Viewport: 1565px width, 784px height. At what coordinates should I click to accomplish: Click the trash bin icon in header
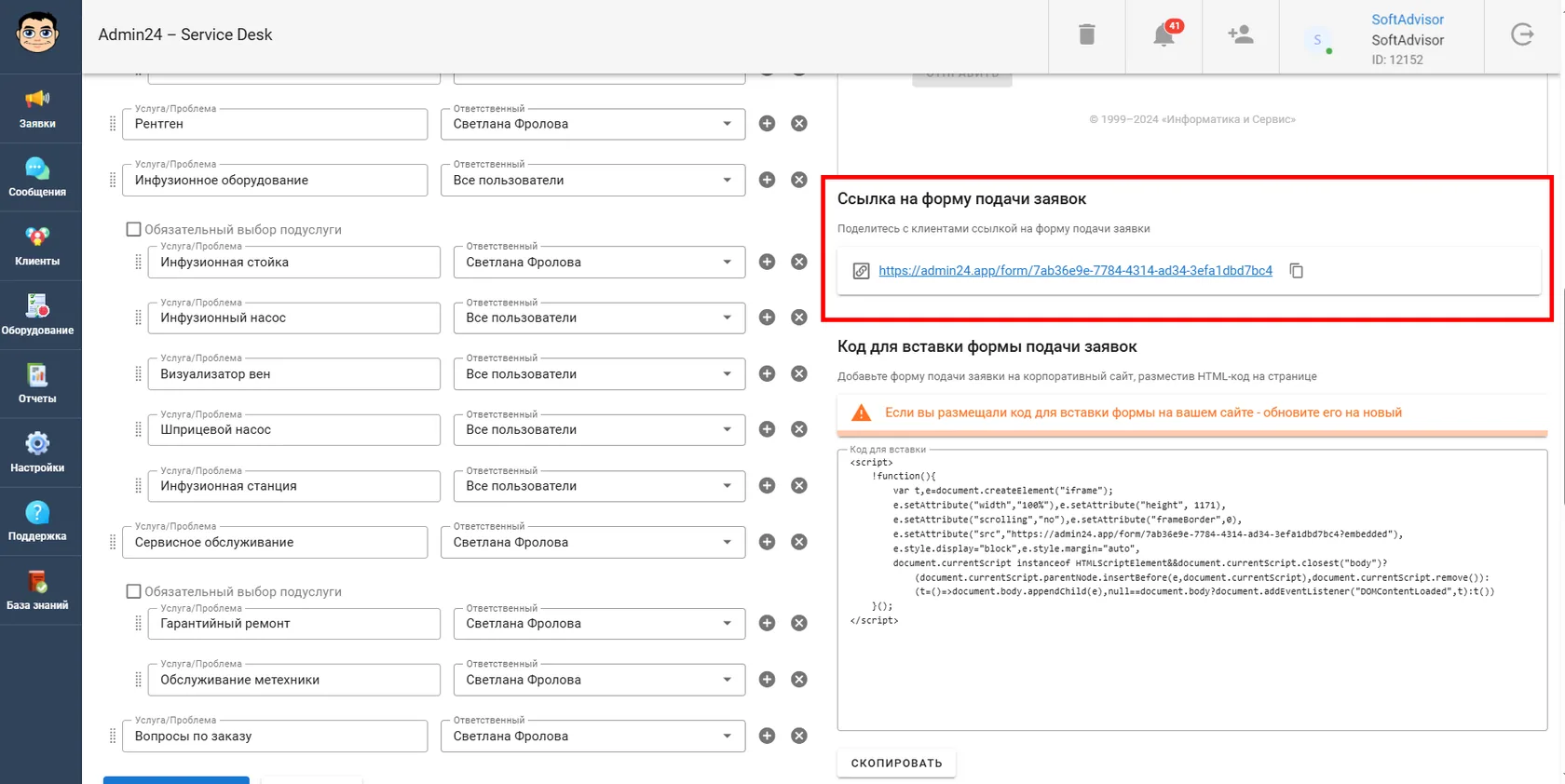pos(1086,34)
